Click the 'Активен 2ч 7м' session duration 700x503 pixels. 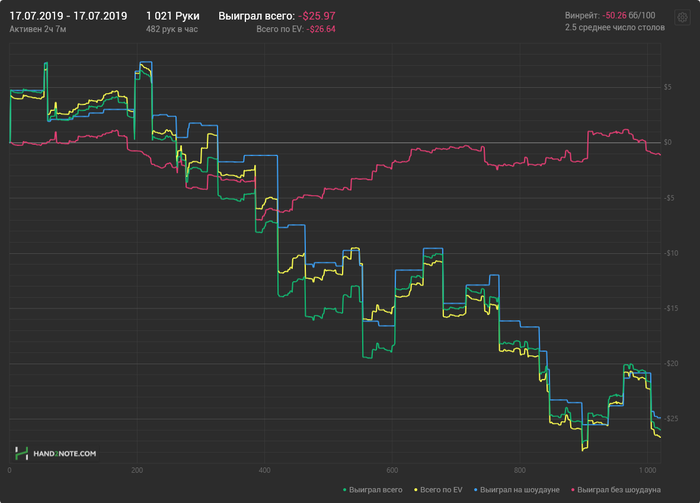click(38, 30)
